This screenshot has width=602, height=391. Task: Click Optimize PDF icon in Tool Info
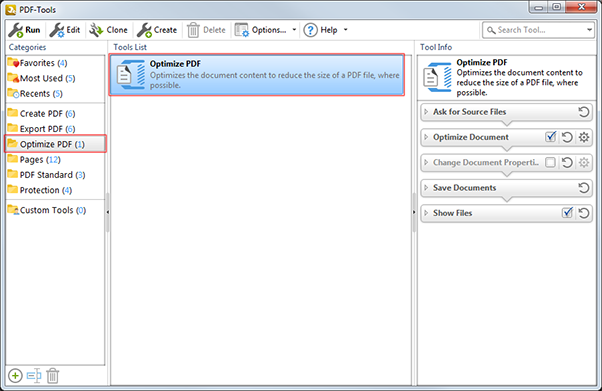point(437,77)
